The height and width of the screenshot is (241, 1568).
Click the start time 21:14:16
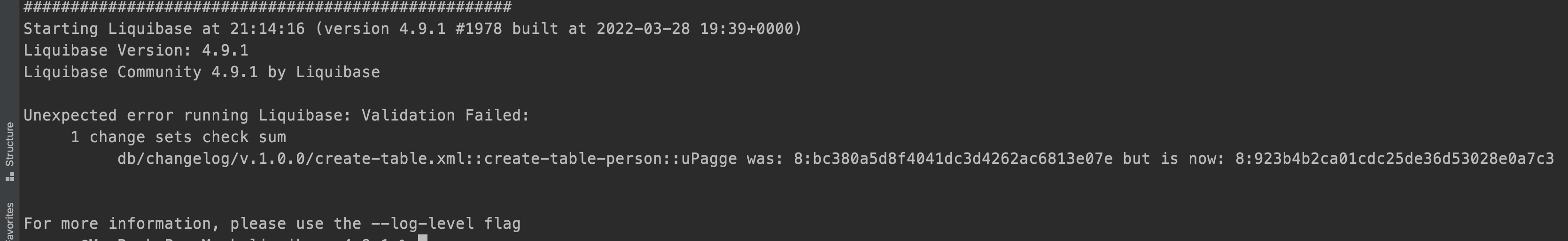(x=267, y=29)
